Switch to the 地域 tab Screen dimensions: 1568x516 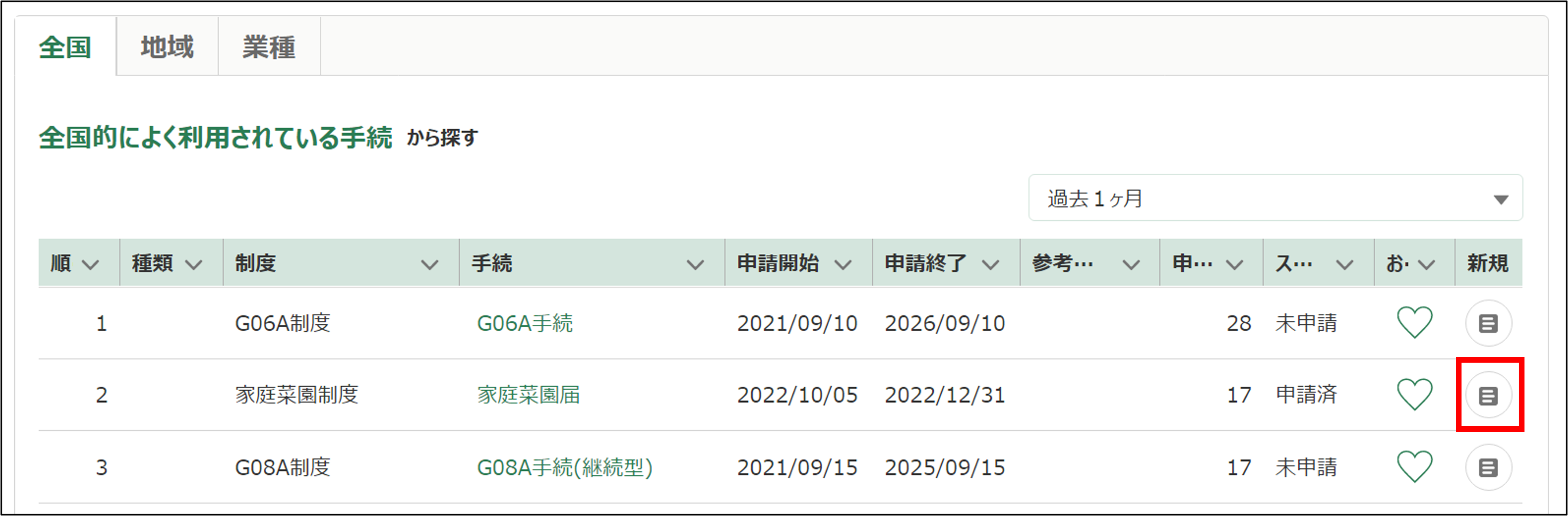pos(167,47)
